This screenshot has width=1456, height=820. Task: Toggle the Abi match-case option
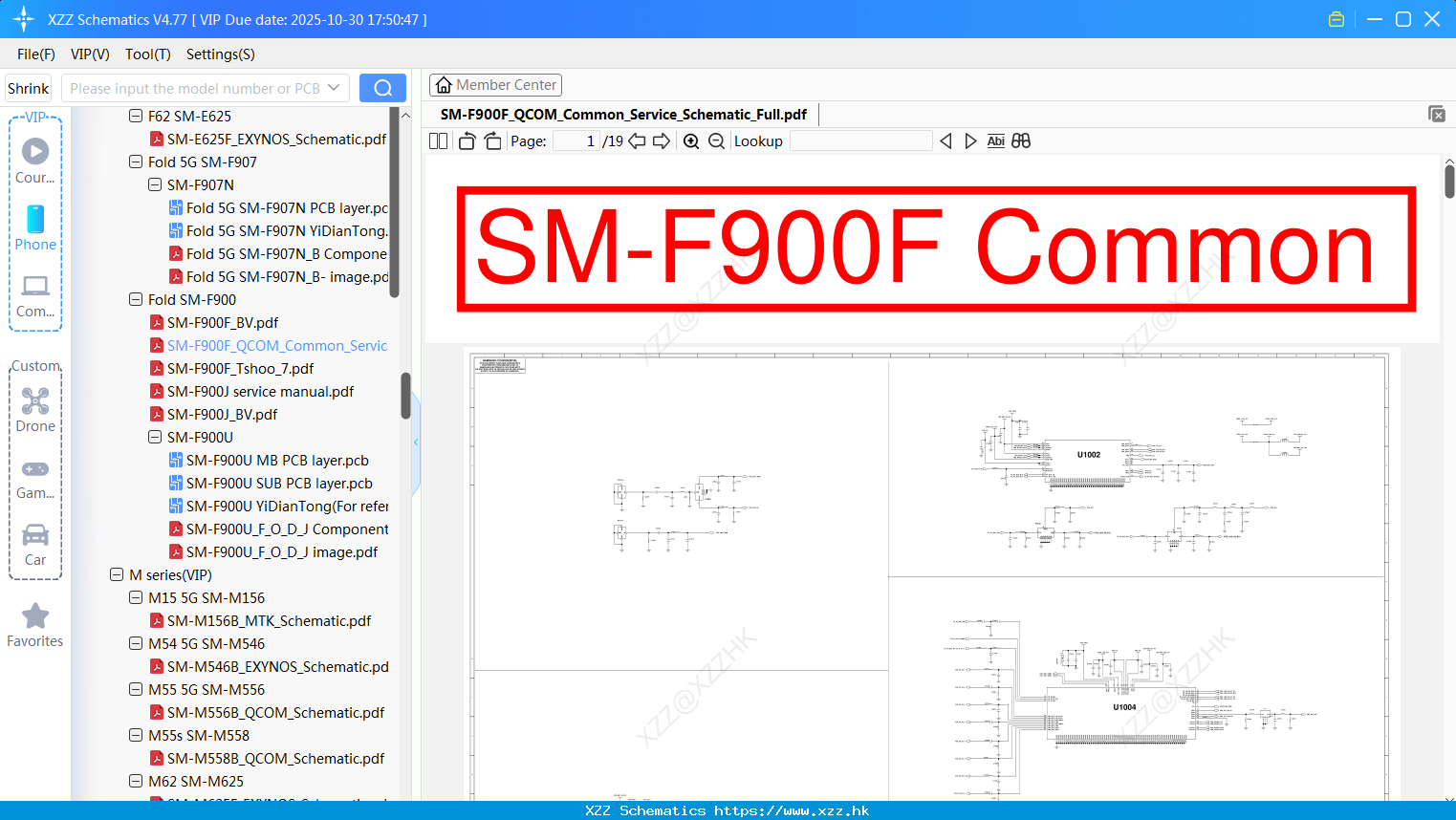995,141
